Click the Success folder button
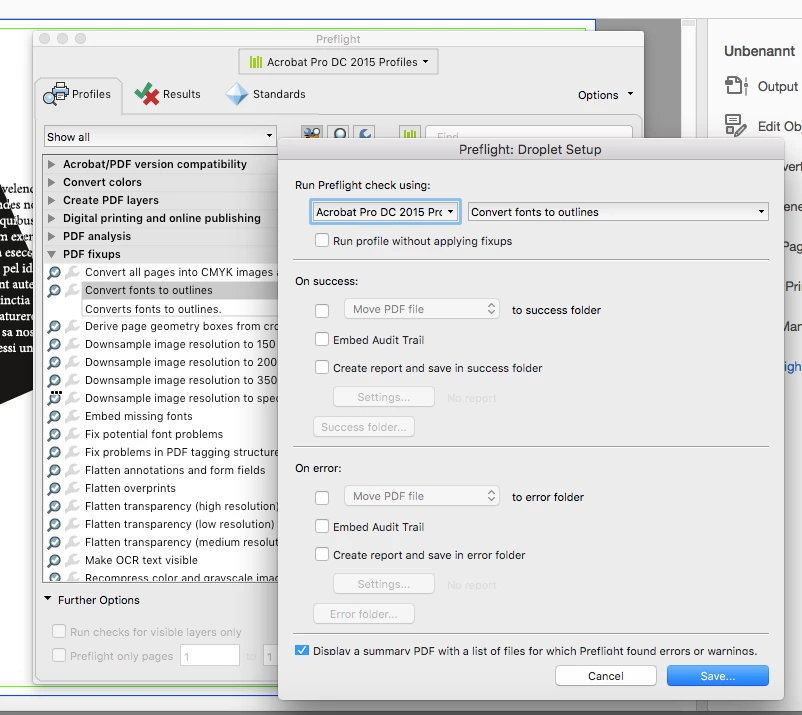The height and width of the screenshot is (715, 802). pos(364,427)
